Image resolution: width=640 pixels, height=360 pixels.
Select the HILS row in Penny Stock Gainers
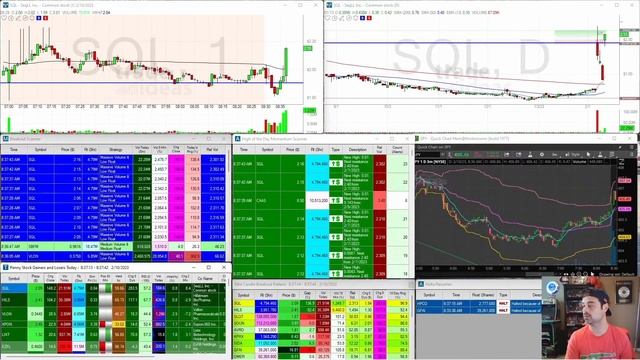point(113,300)
